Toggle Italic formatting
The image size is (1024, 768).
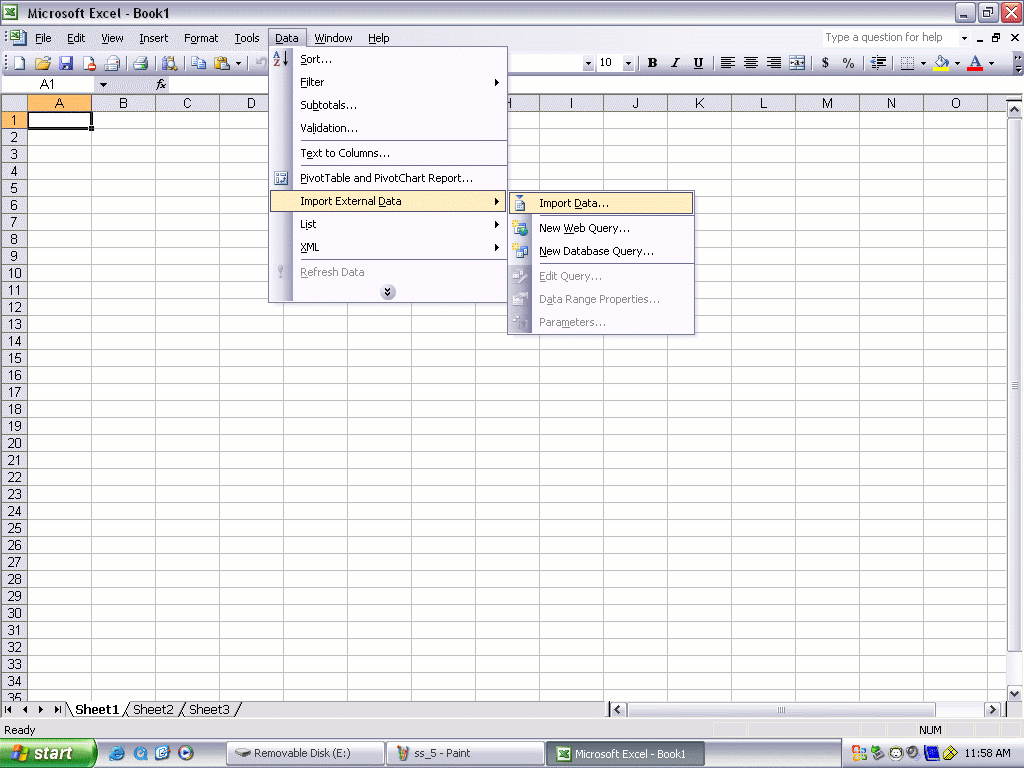pyautogui.click(x=675, y=63)
